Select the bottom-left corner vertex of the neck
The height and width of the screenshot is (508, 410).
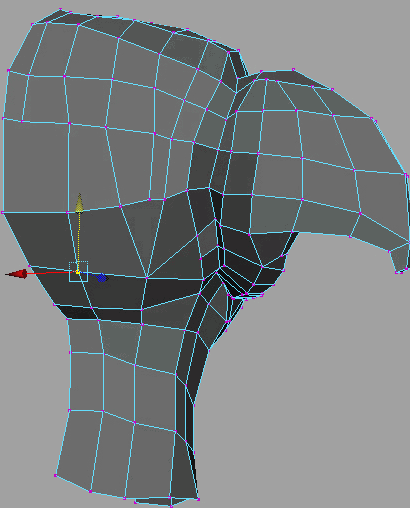pyautogui.click(x=55, y=475)
